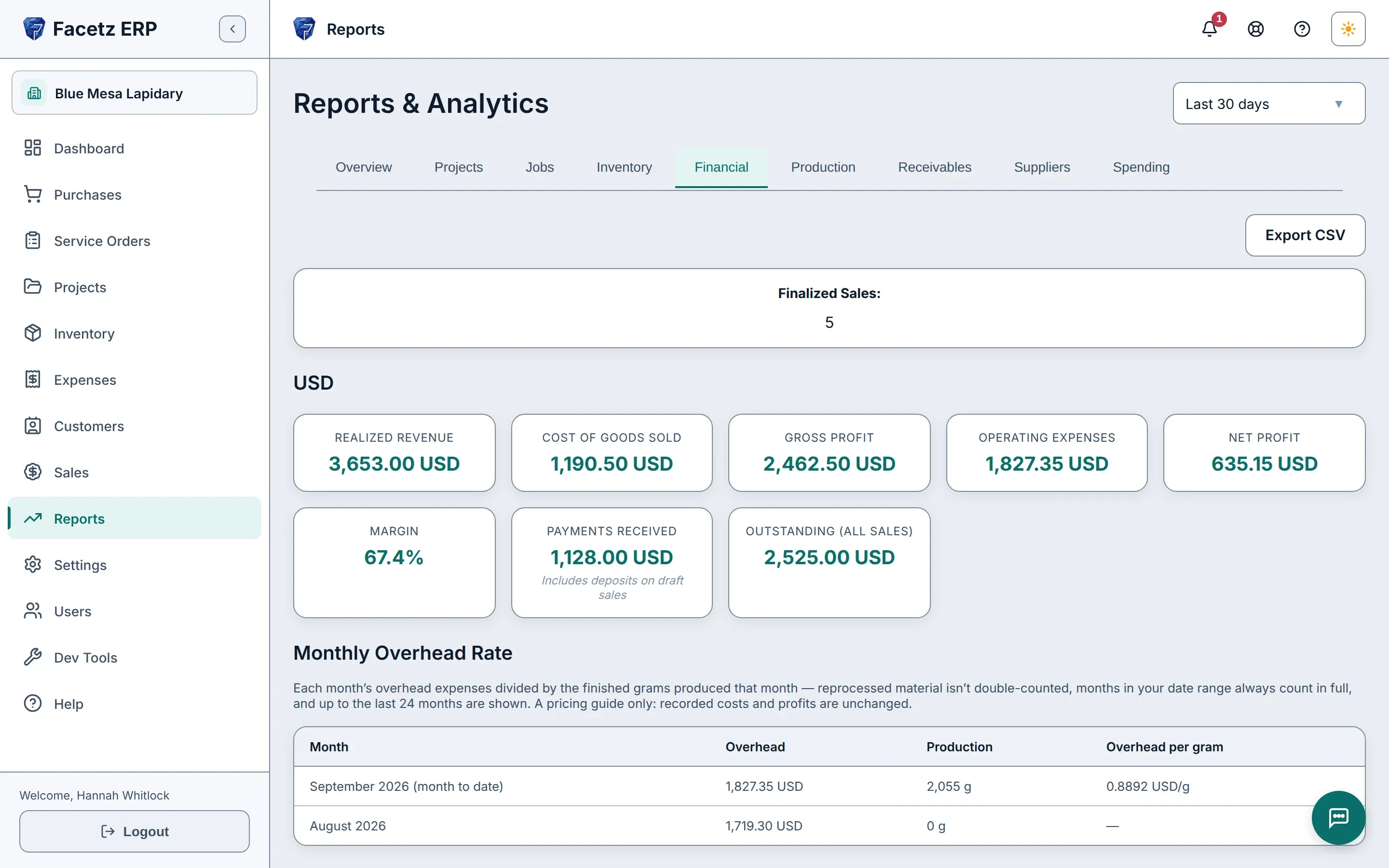
Task: Click the 0.8892 USD/g overhead value
Action: pos(1148,787)
